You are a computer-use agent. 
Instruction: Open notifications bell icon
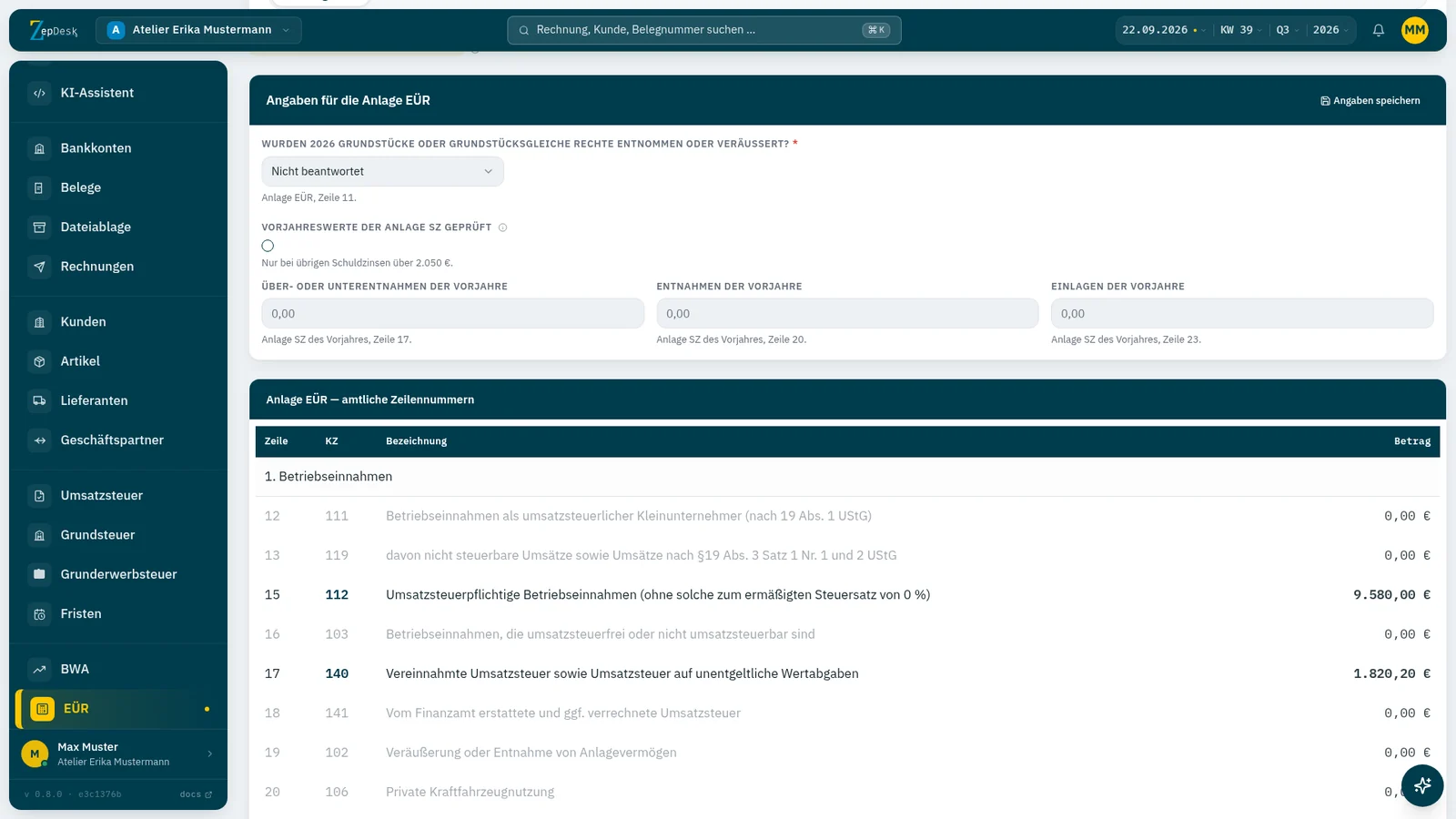click(1379, 30)
